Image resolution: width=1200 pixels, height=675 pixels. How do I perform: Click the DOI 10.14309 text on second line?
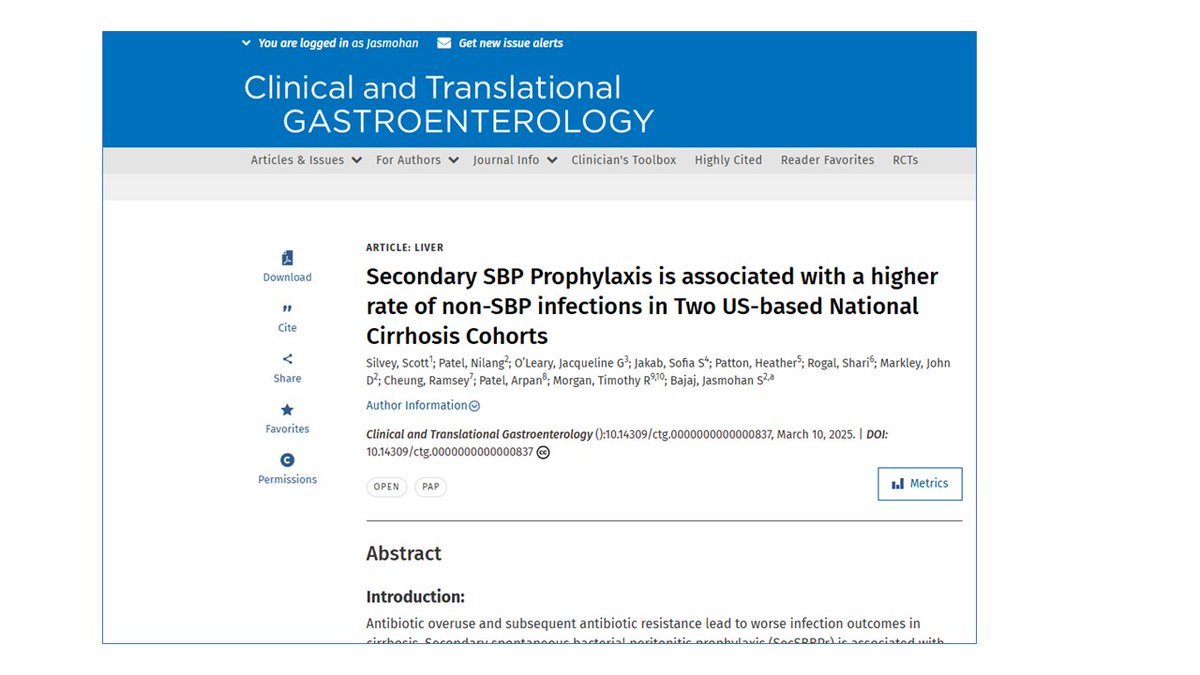click(x=450, y=452)
